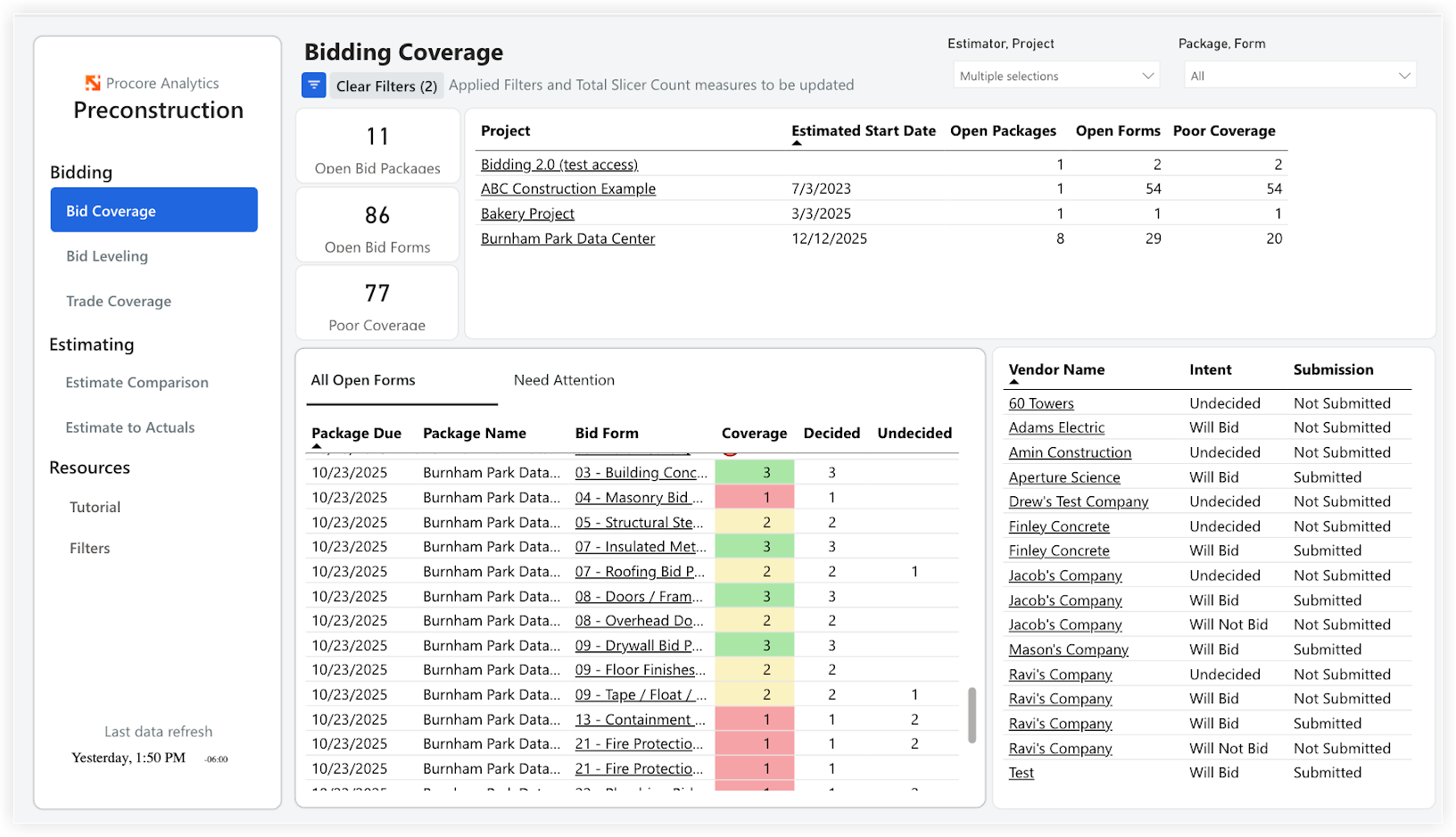Viewport: 1456px width, 837px height.
Task: Open the Adams Electric vendor link
Action: click(1055, 427)
